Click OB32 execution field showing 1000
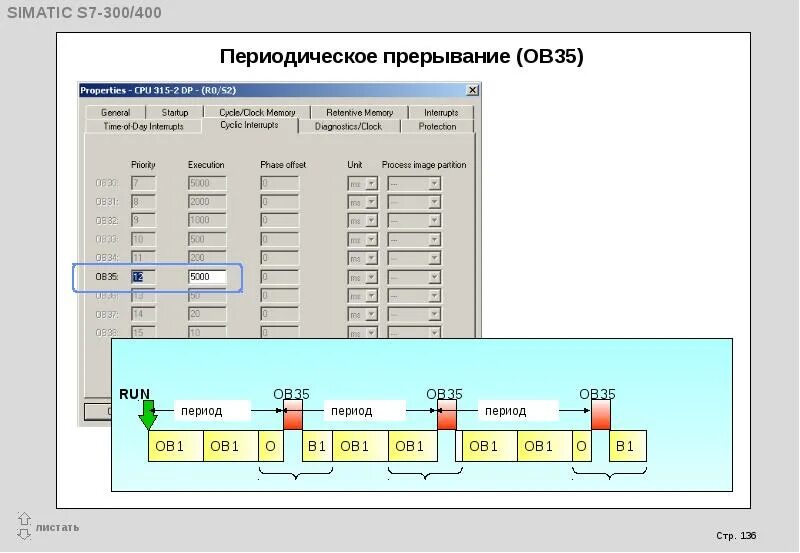 207,220
